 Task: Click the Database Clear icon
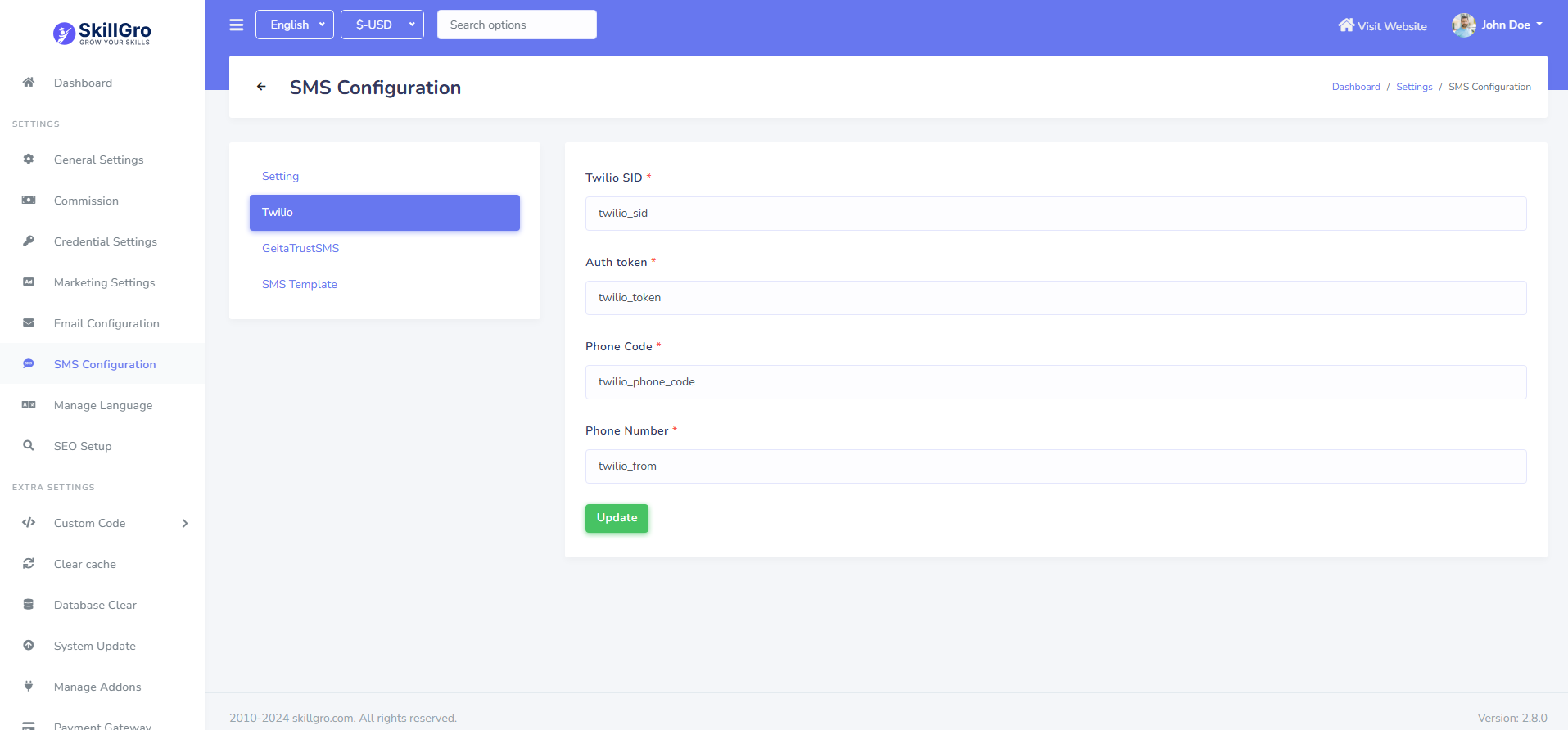click(x=29, y=605)
